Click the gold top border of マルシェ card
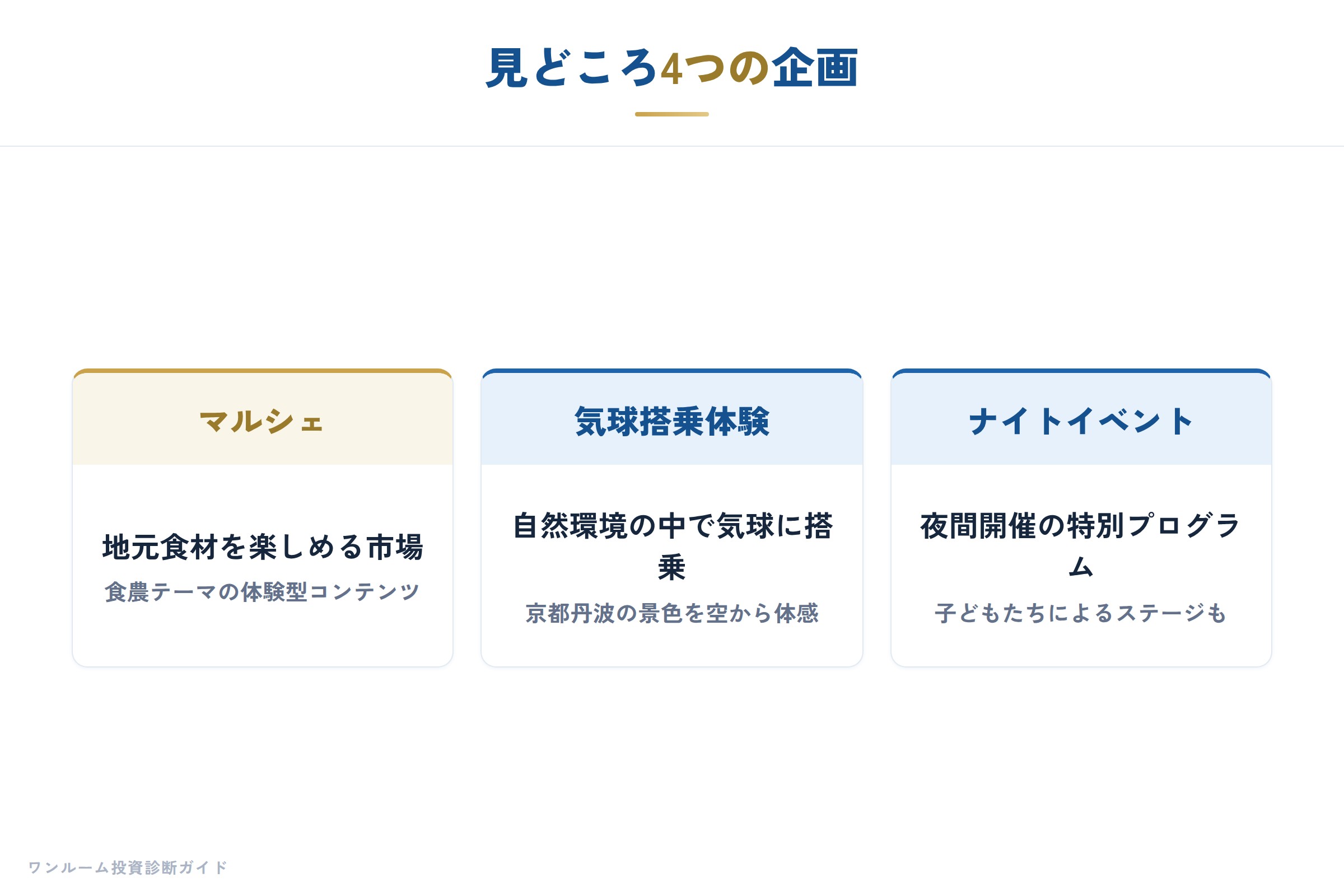Image resolution: width=1344 pixels, height=896 pixels. tap(263, 371)
